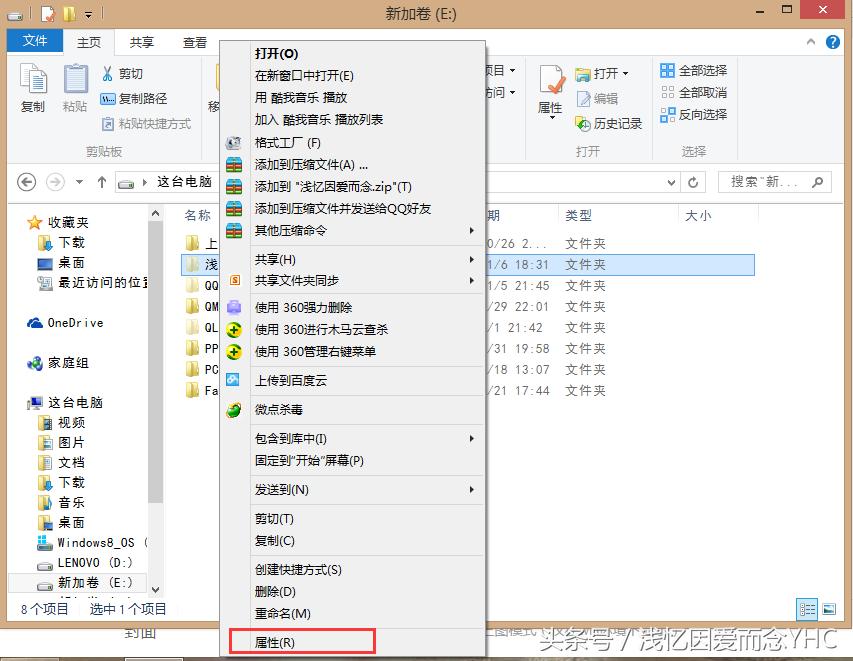Open the 文件 menu

(x=35, y=41)
